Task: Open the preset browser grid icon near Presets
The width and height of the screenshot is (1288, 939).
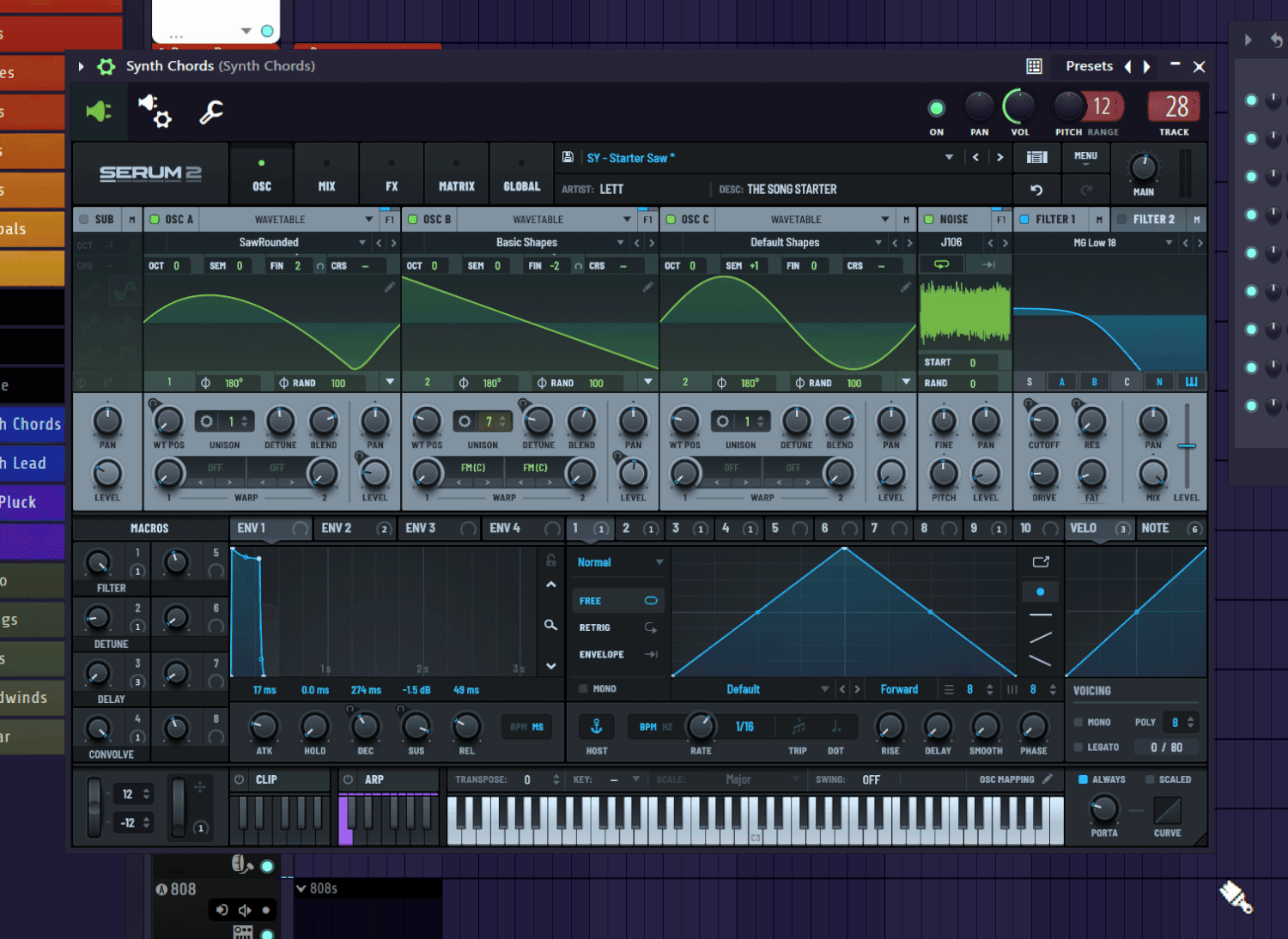Action: coord(1034,66)
